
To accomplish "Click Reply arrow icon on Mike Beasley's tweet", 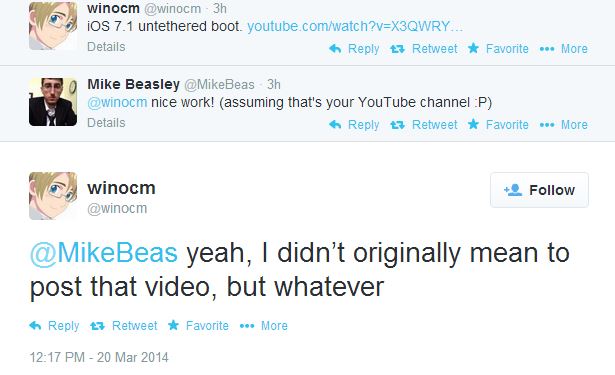I will click(335, 125).
